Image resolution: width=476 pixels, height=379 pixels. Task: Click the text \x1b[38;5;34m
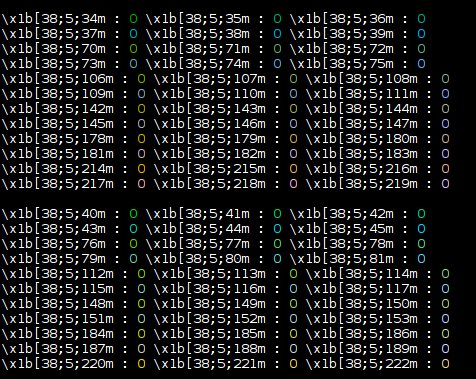(54, 19)
